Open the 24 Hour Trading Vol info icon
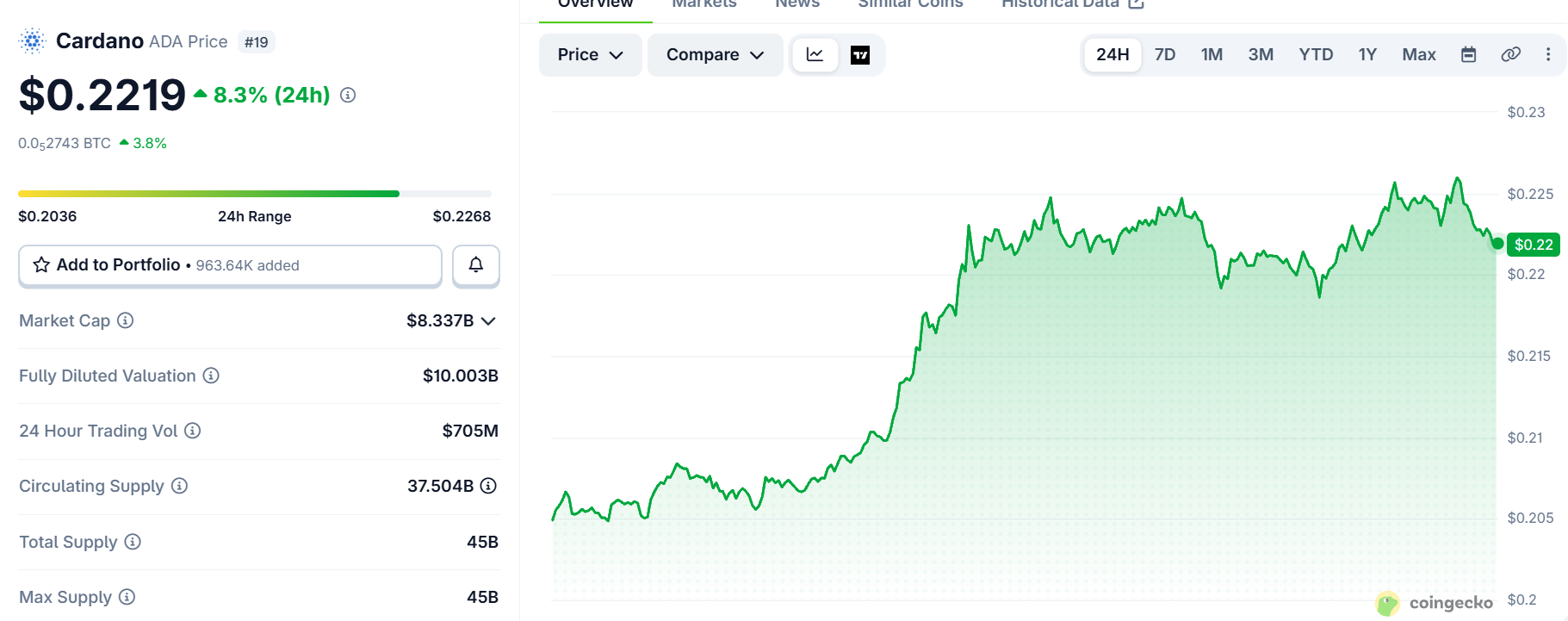 coord(193,431)
